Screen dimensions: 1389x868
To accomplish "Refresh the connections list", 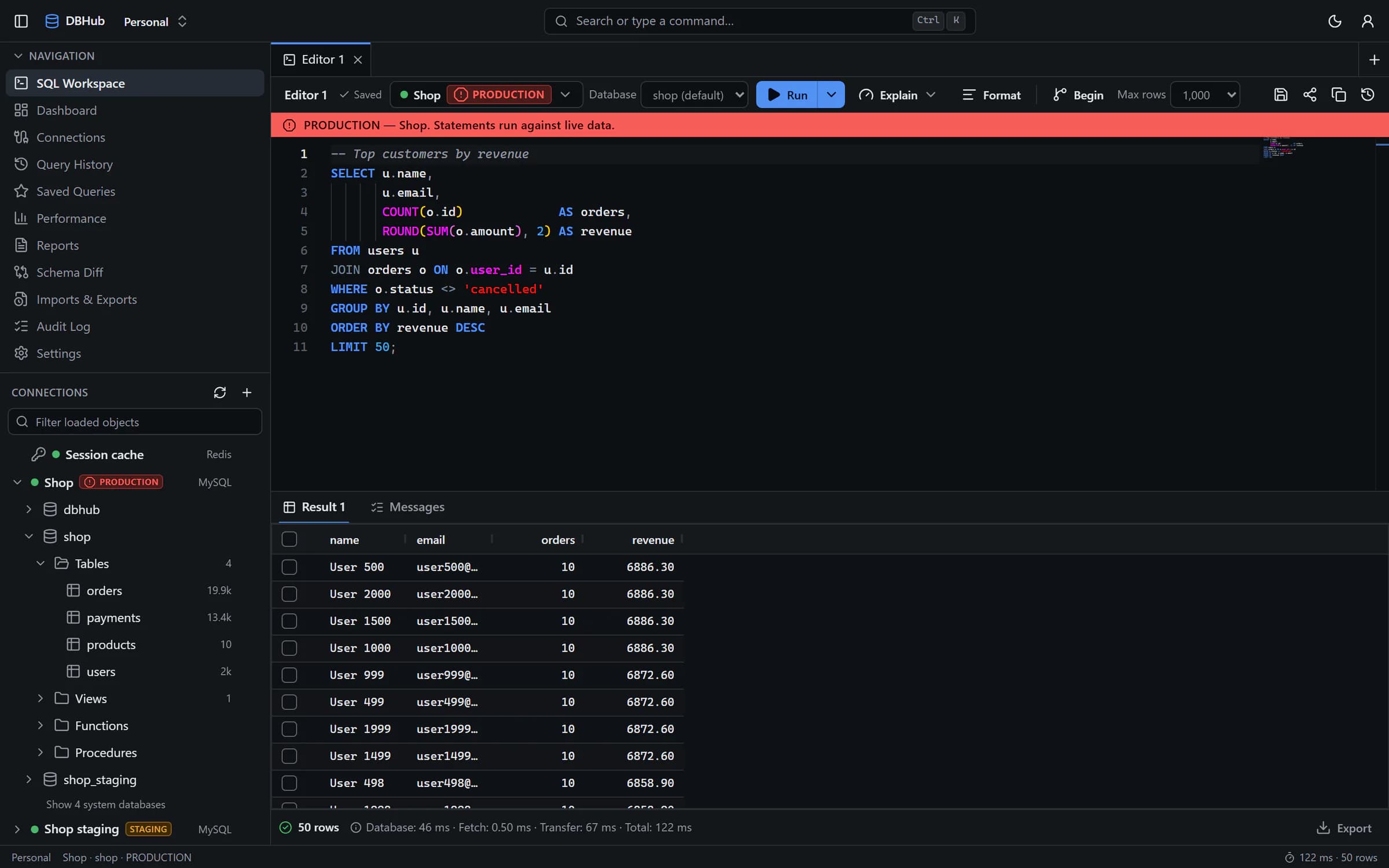I will tap(219, 392).
